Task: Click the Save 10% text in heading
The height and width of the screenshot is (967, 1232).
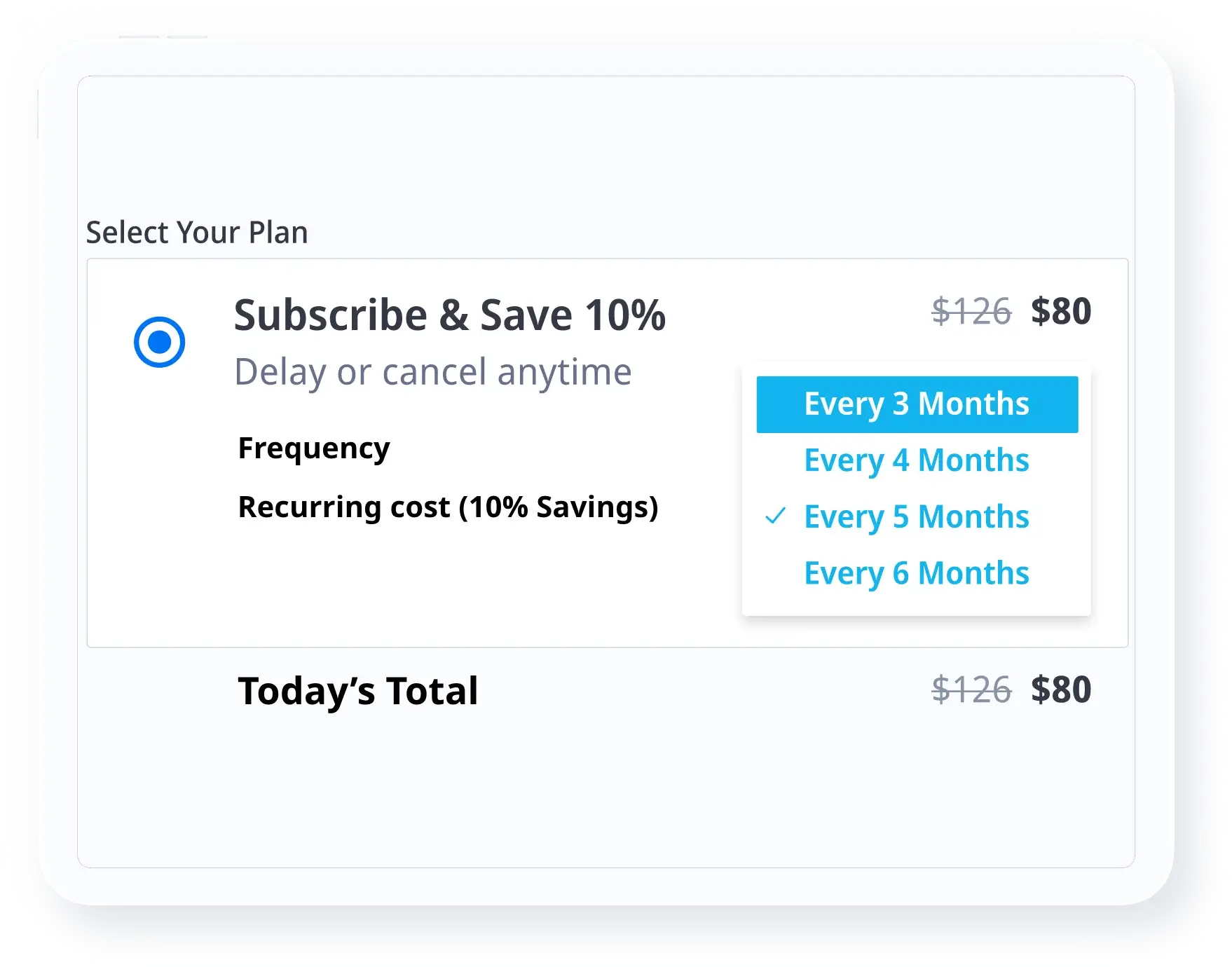Action: point(573,315)
